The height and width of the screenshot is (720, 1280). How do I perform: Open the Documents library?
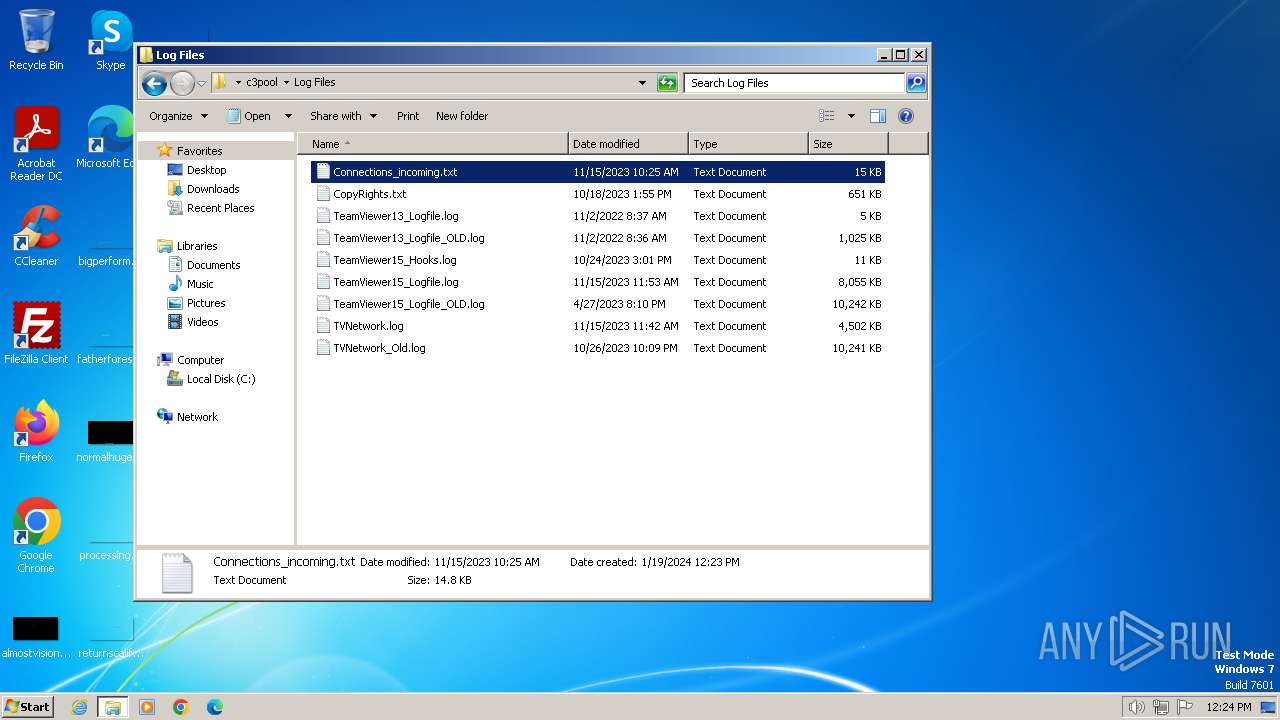pos(213,265)
